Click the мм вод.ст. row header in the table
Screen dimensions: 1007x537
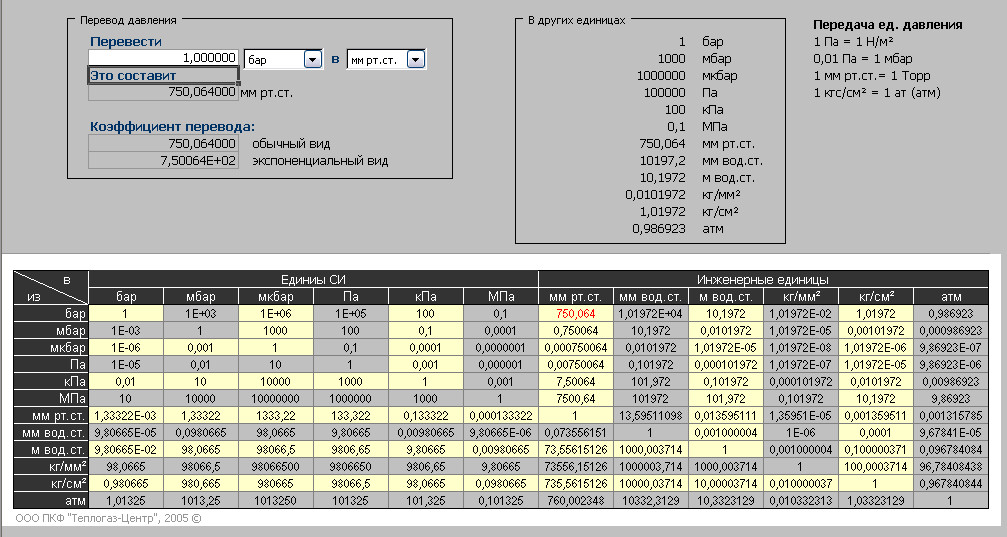50,432
